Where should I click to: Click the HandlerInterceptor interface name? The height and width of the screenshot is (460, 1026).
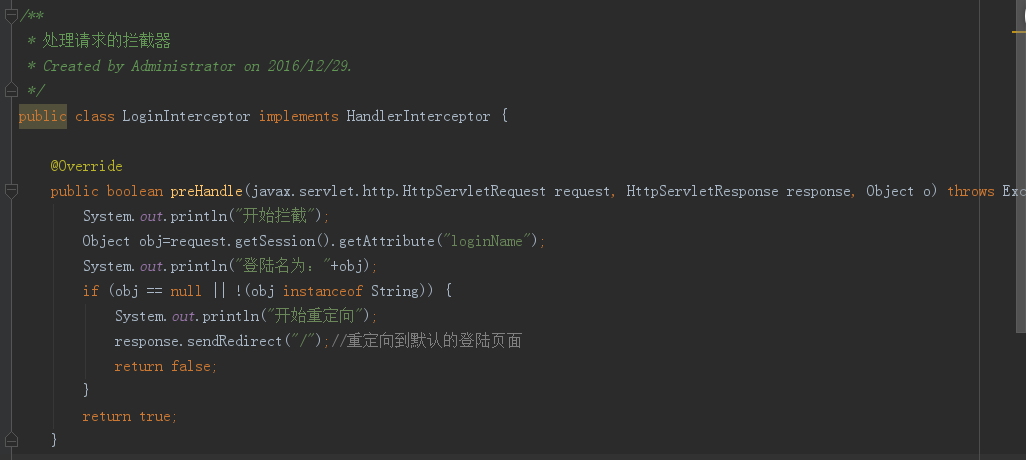[x=418, y=116]
